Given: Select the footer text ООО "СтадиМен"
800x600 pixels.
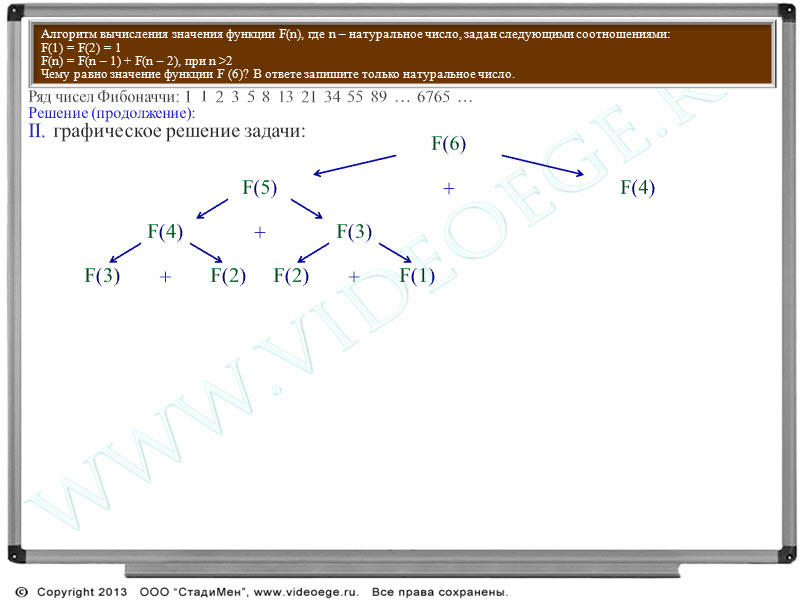Looking at the screenshot, I should (193, 592).
